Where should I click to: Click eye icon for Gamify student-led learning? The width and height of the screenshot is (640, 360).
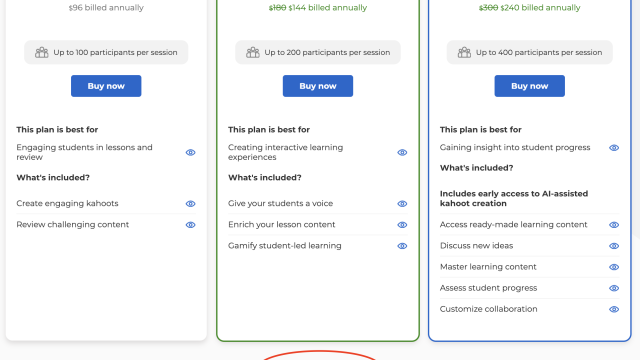click(402, 246)
